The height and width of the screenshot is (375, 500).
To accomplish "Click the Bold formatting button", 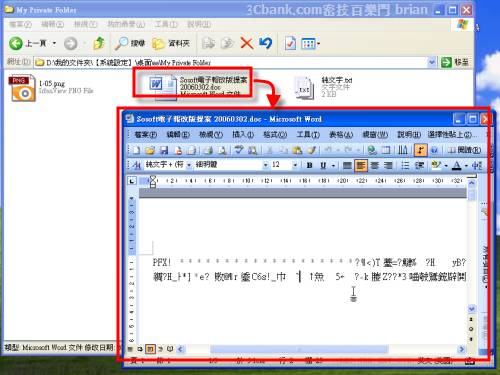I will click(x=310, y=165).
